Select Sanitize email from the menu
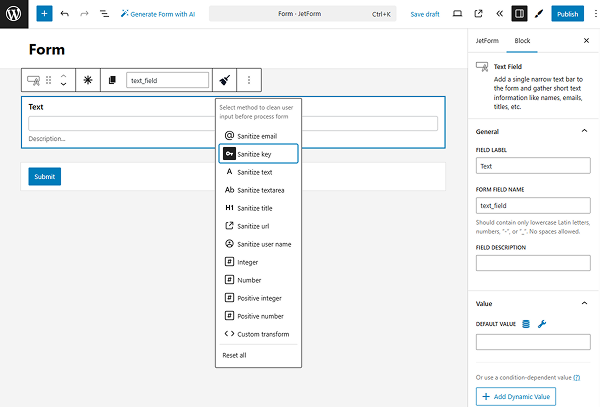Screen dimensions: 600x407 click(x=257, y=135)
